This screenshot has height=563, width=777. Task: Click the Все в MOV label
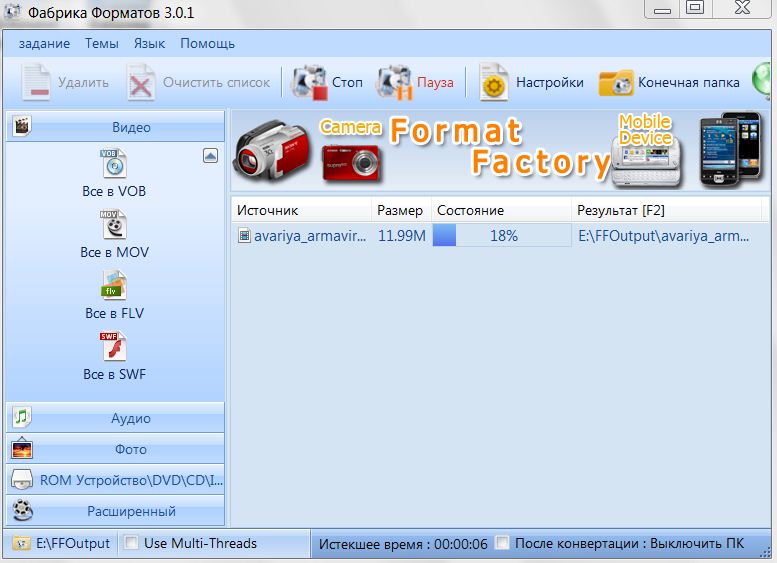(x=114, y=252)
